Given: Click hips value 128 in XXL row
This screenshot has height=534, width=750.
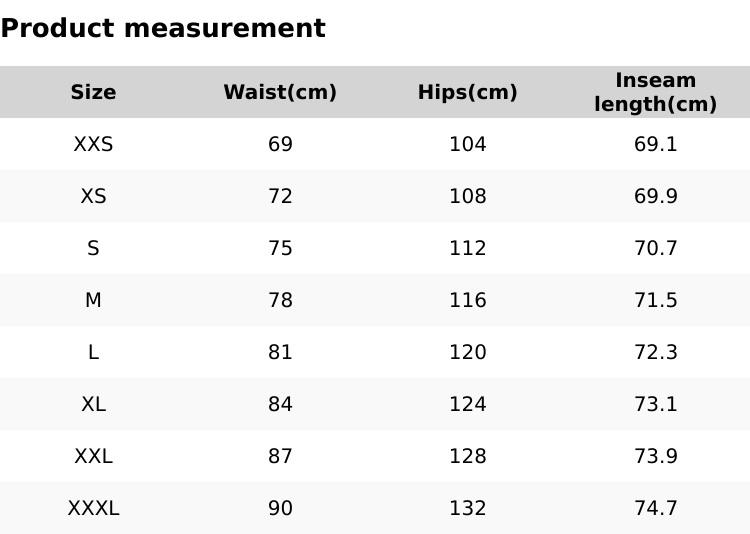Looking at the screenshot, I should coord(467,457).
